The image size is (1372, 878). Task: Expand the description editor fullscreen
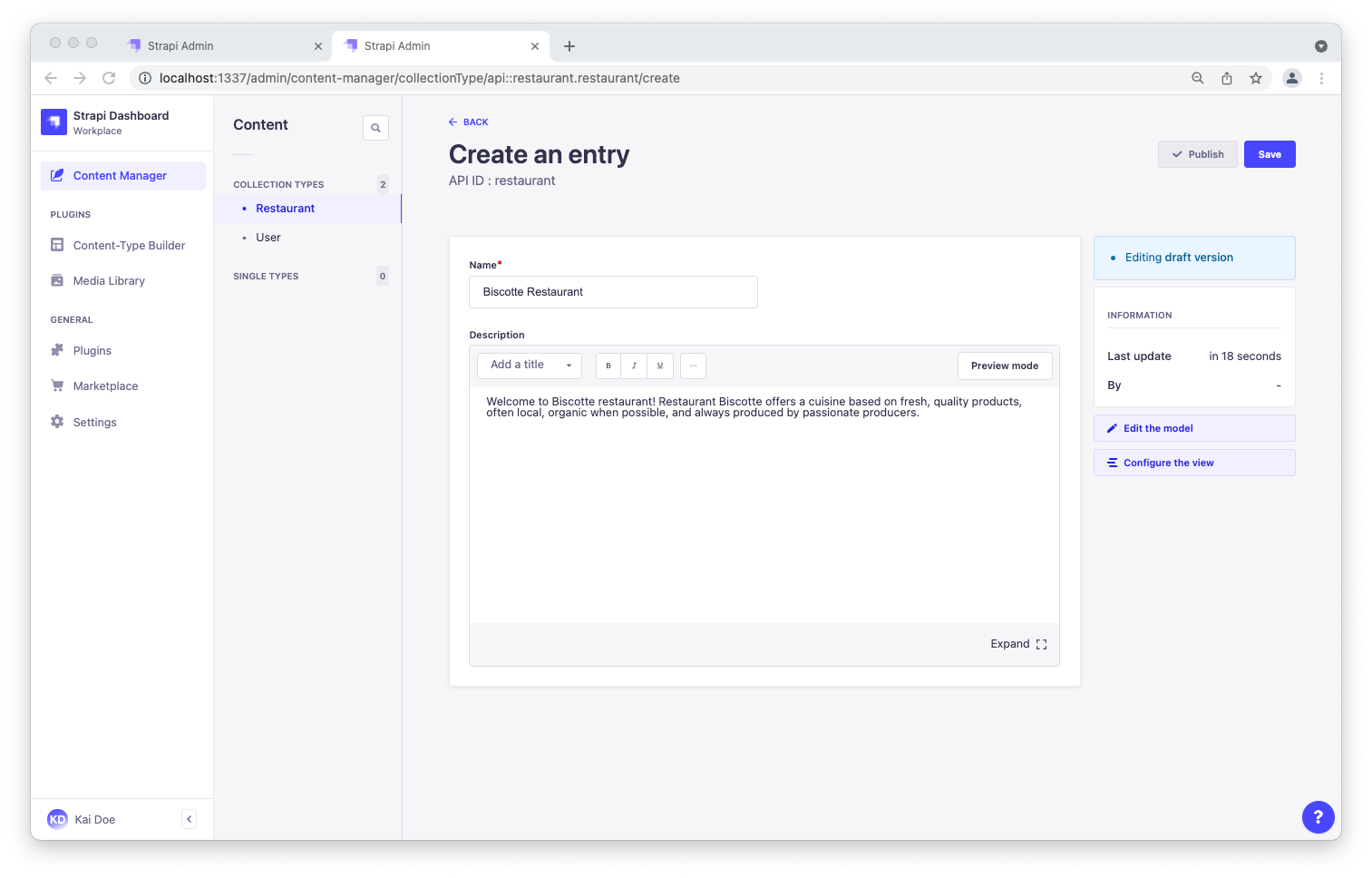tap(1018, 644)
